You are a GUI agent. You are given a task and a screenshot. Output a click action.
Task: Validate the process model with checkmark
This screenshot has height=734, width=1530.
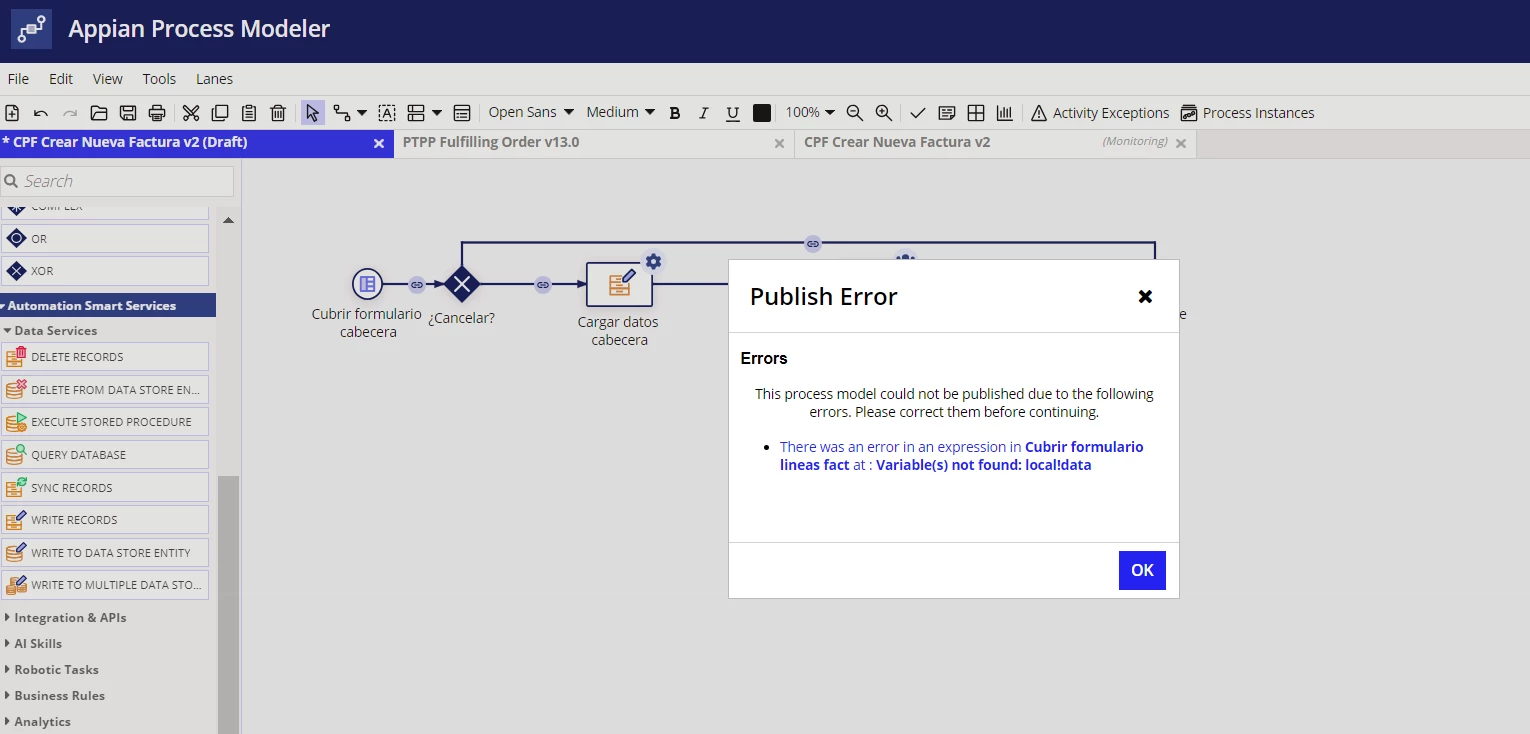coord(918,113)
